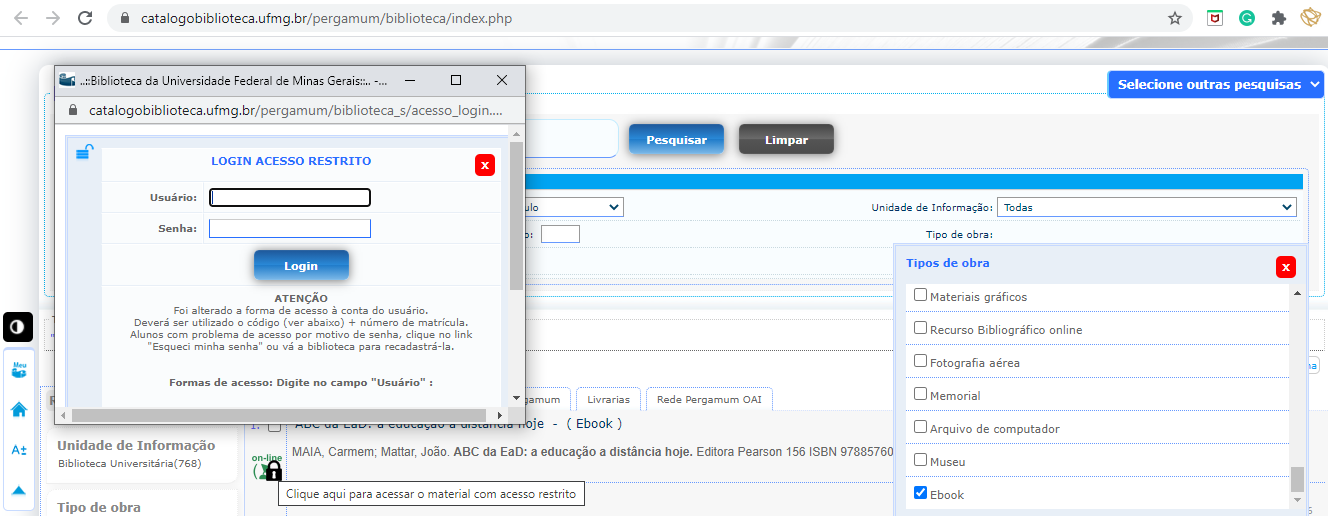Image resolution: width=1328 pixels, height=516 pixels.
Task: Click the font size A± icon
Action: click(x=18, y=450)
